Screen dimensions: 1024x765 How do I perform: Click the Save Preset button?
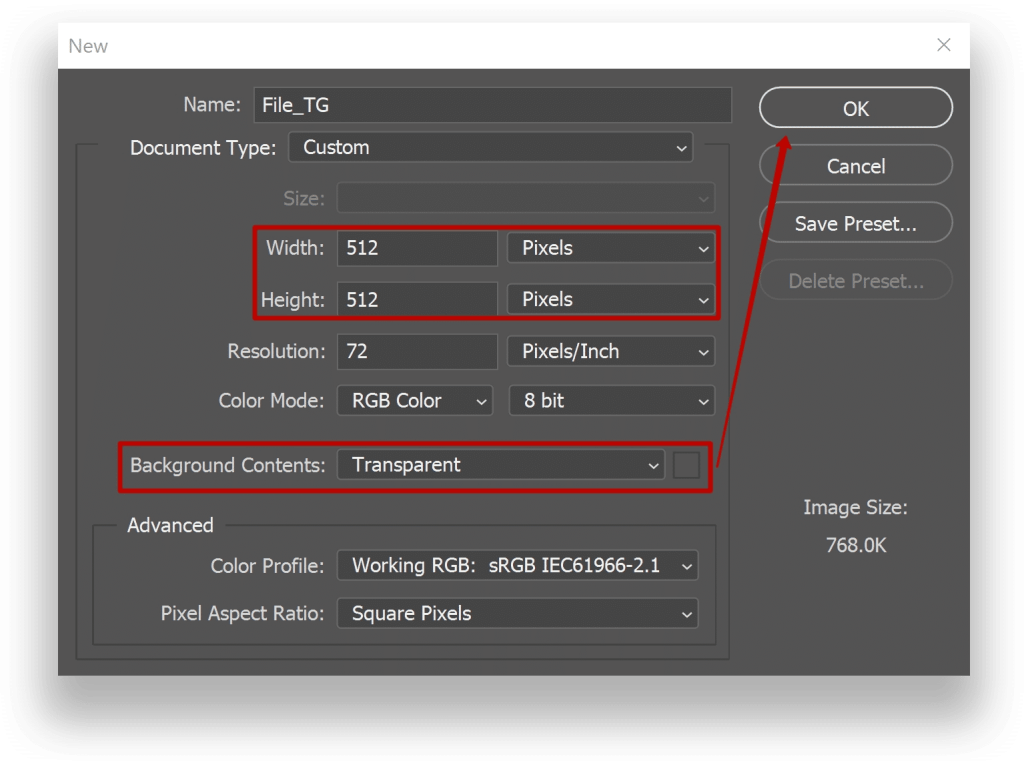point(856,224)
